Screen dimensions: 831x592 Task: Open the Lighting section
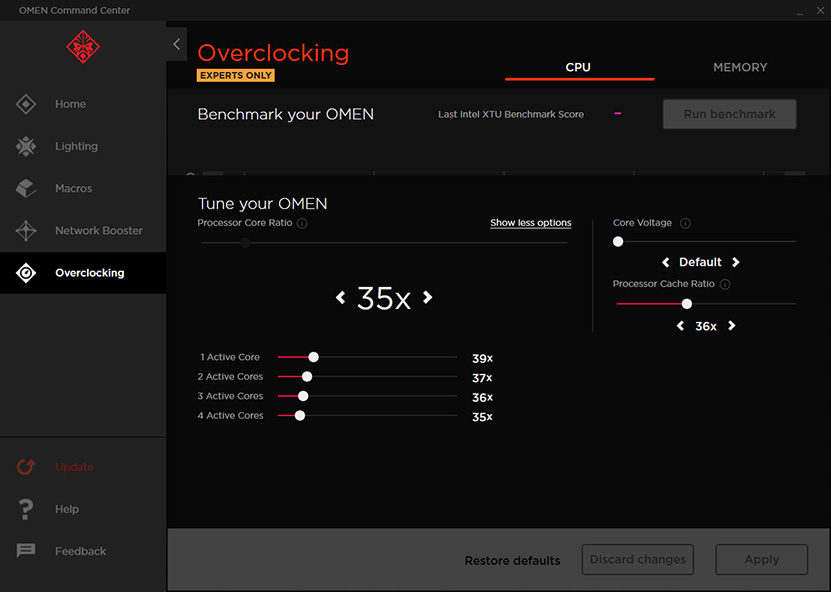click(x=83, y=146)
